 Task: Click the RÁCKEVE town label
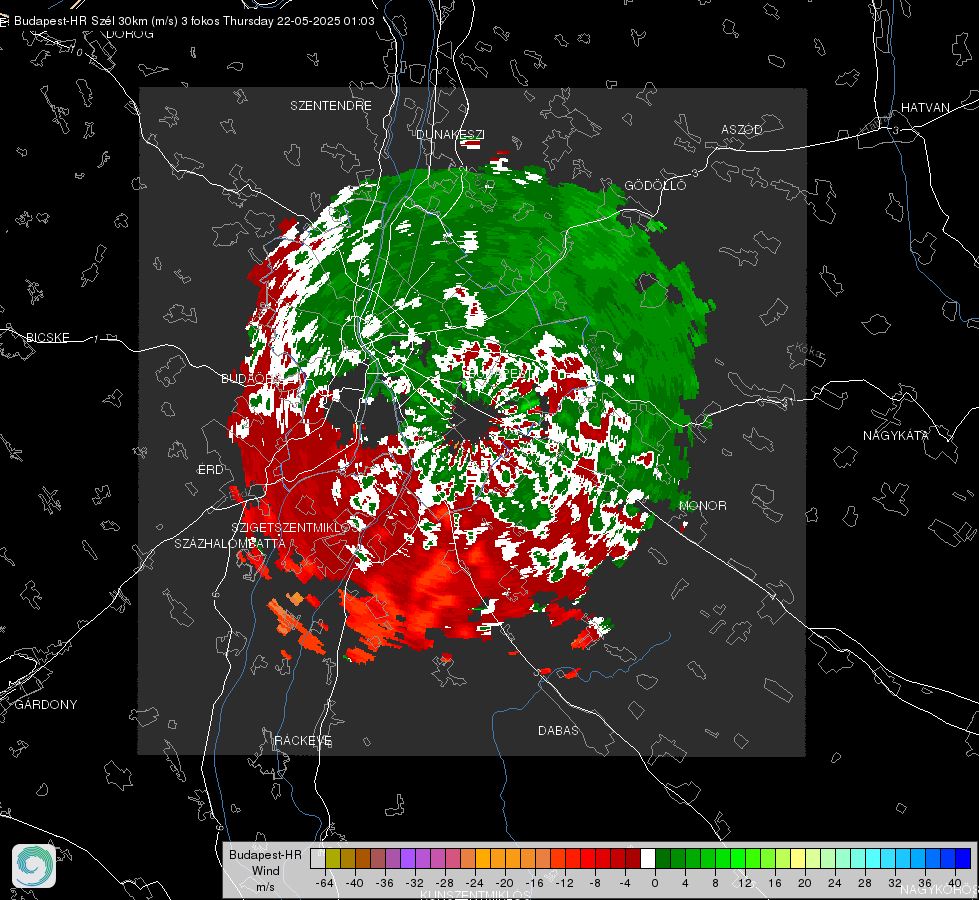303,741
